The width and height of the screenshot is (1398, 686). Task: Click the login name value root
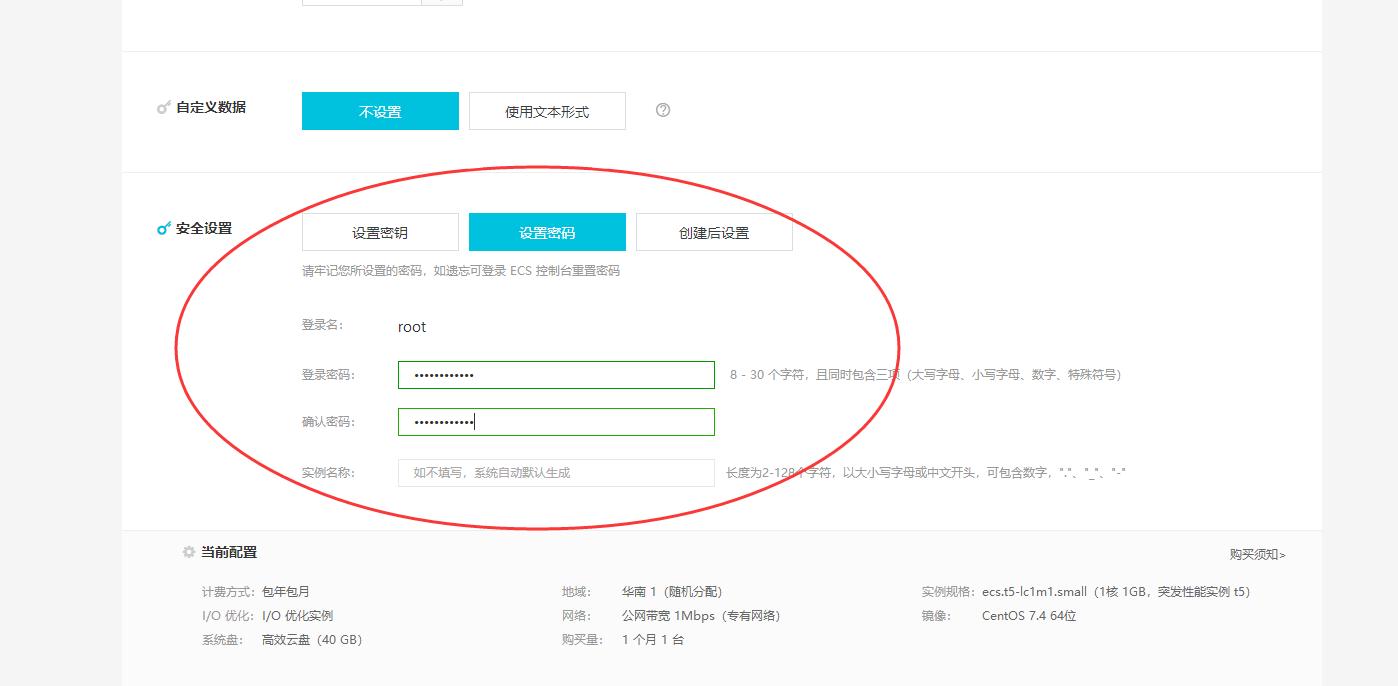click(412, 327)
